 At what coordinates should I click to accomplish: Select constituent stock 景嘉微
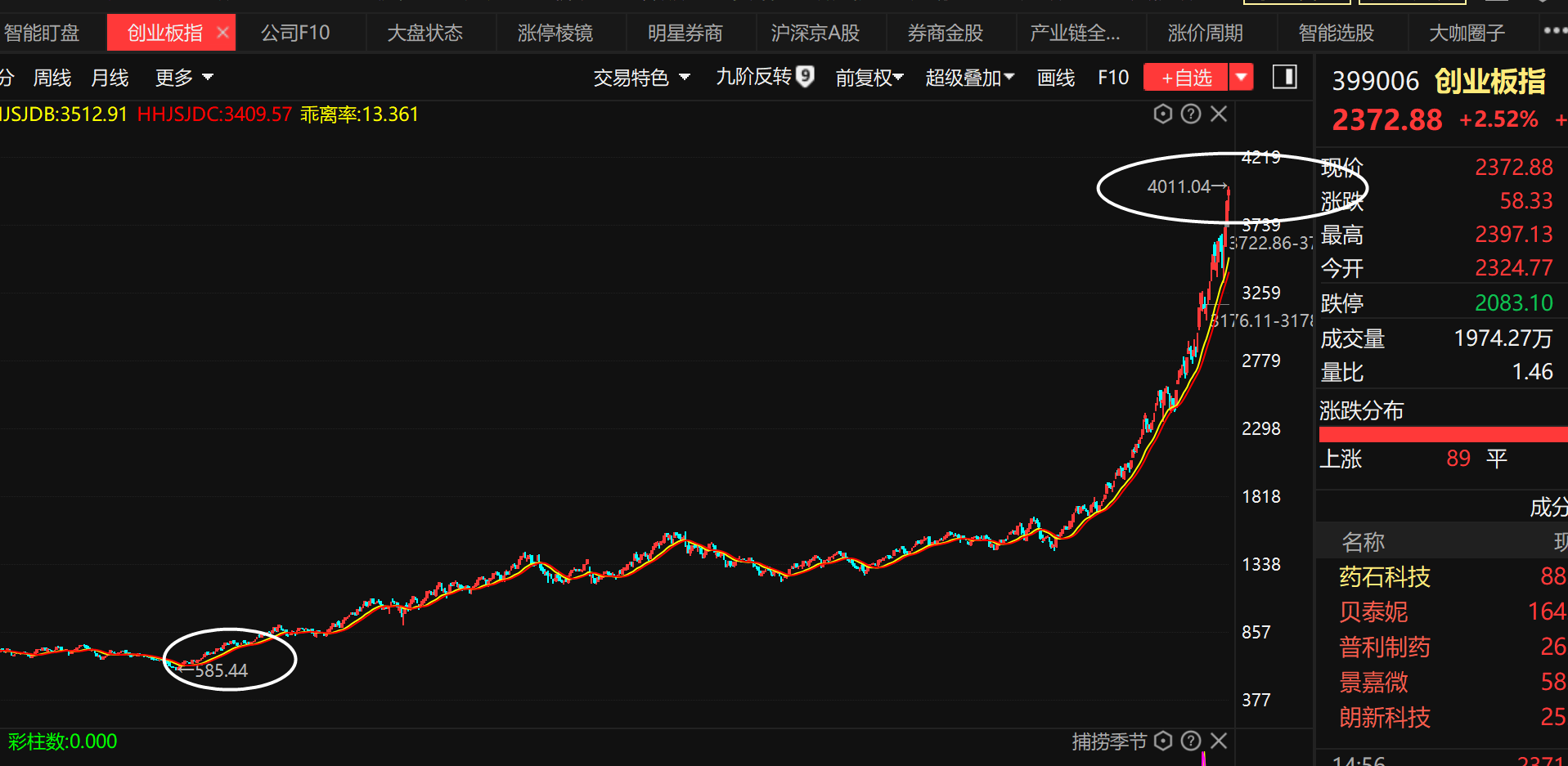point(1373,682)
